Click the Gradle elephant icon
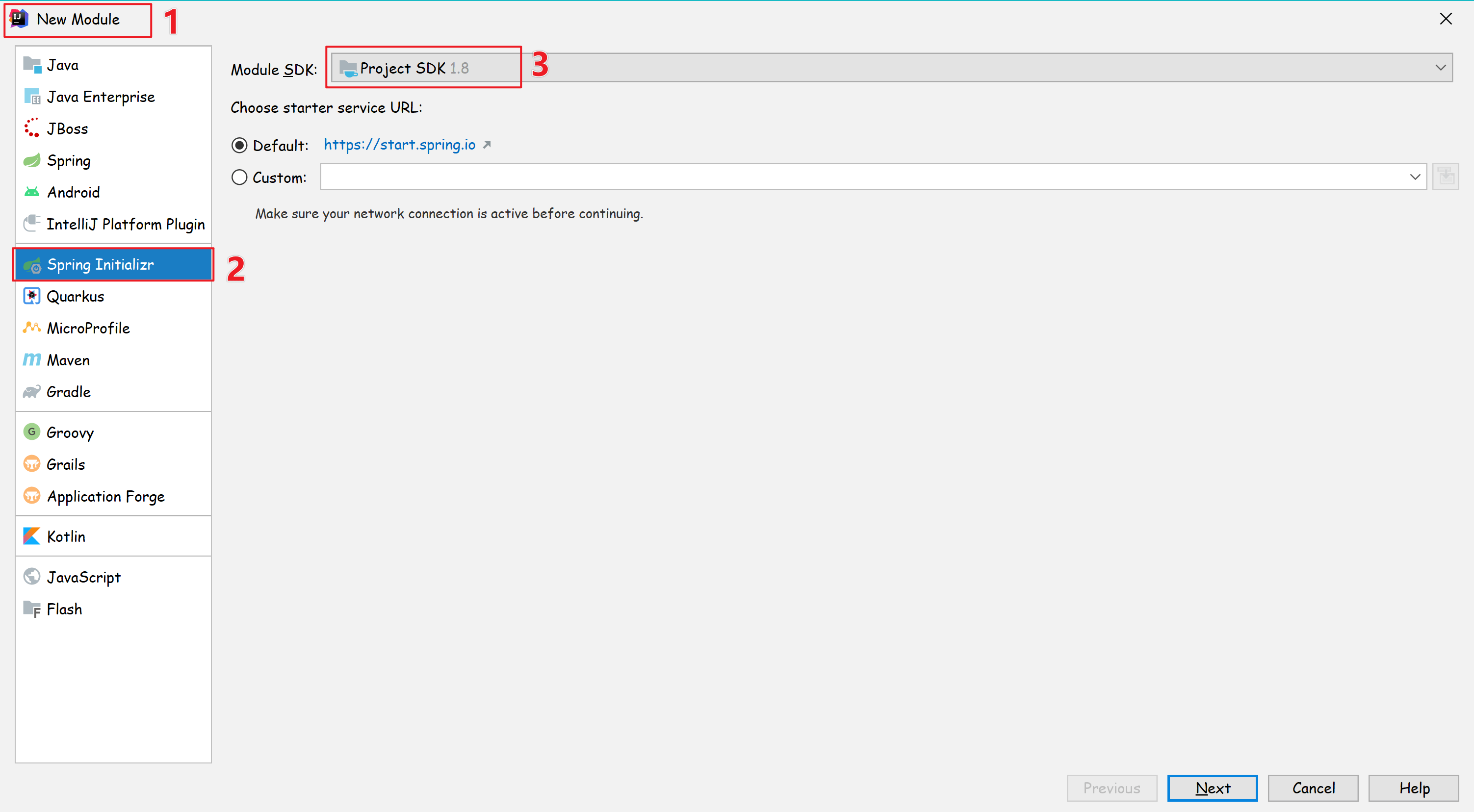The width and height of the screenshot is (1474, 812). [31, 392]
